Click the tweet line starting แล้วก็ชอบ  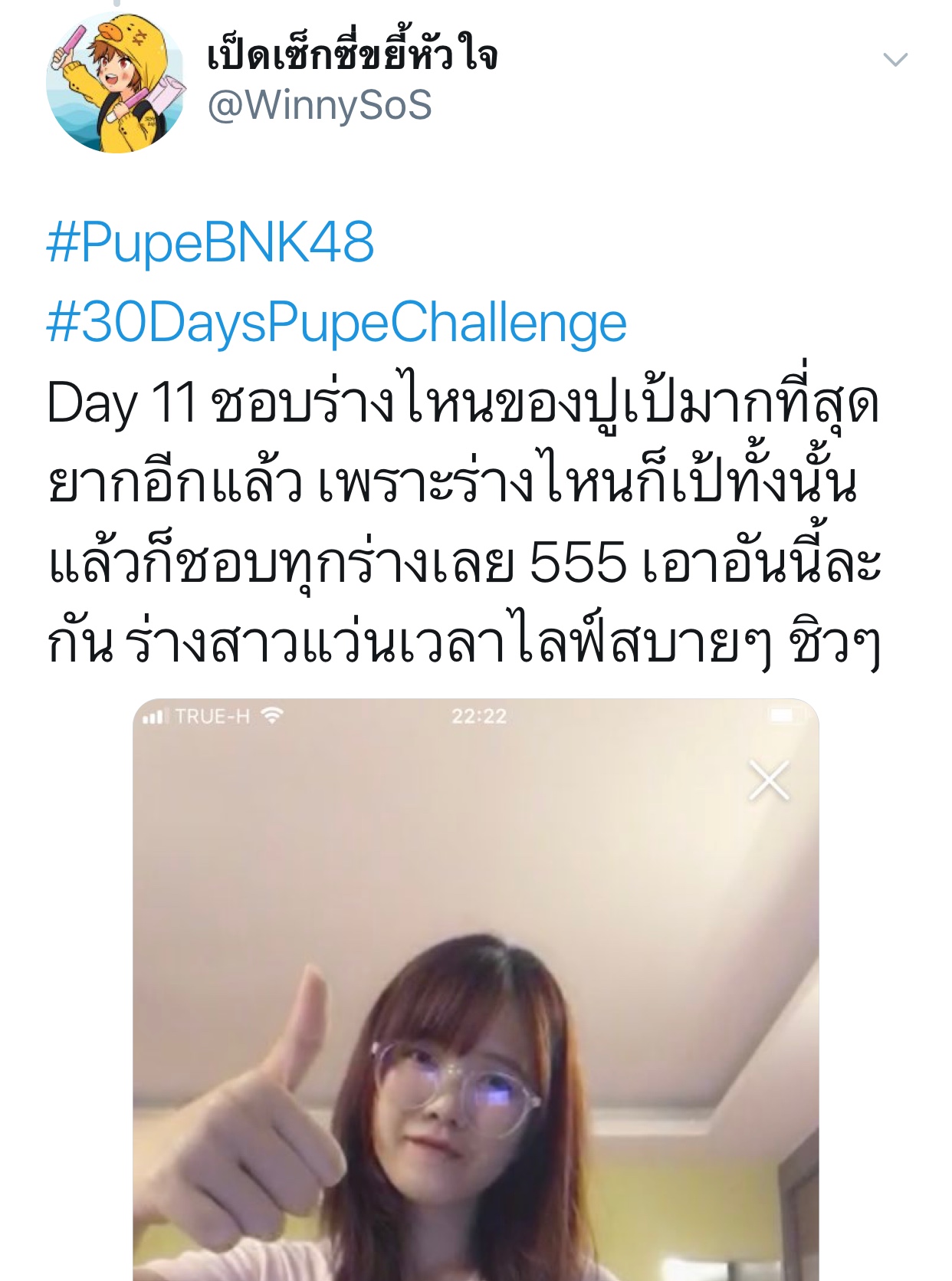pyautogui.click(x=464, y=564)
